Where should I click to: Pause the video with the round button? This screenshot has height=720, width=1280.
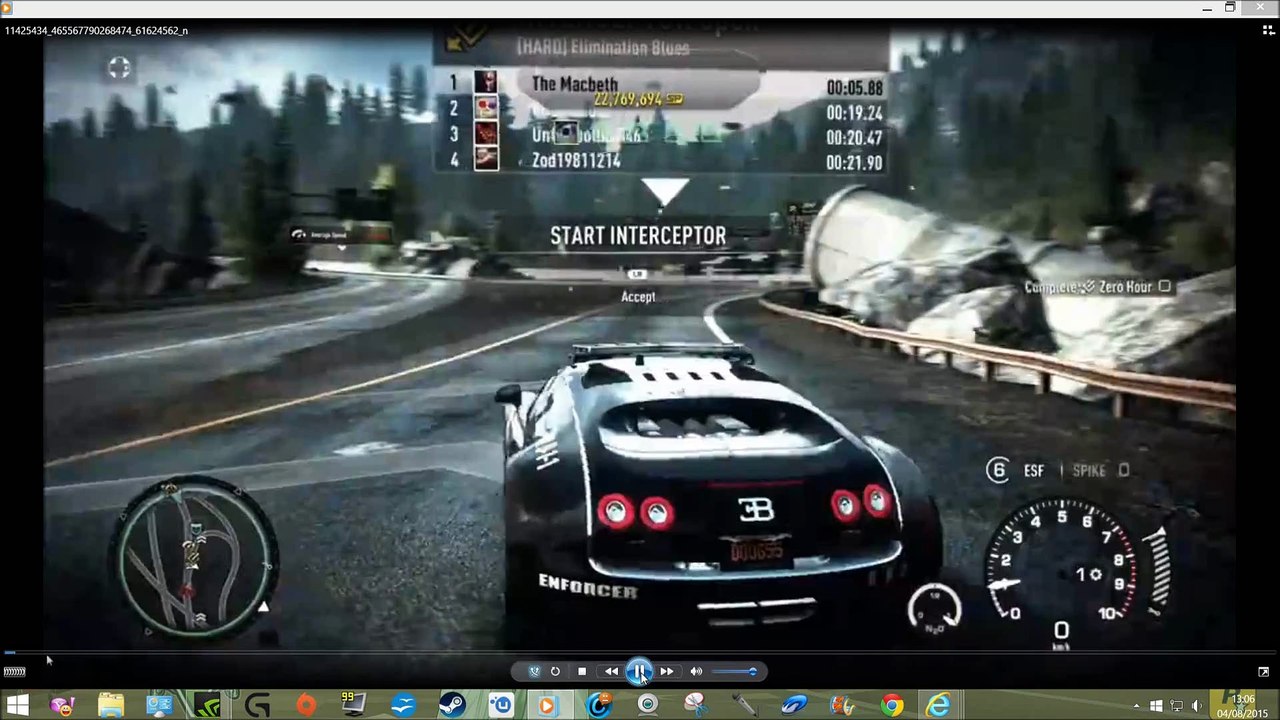tap(639, 672)
